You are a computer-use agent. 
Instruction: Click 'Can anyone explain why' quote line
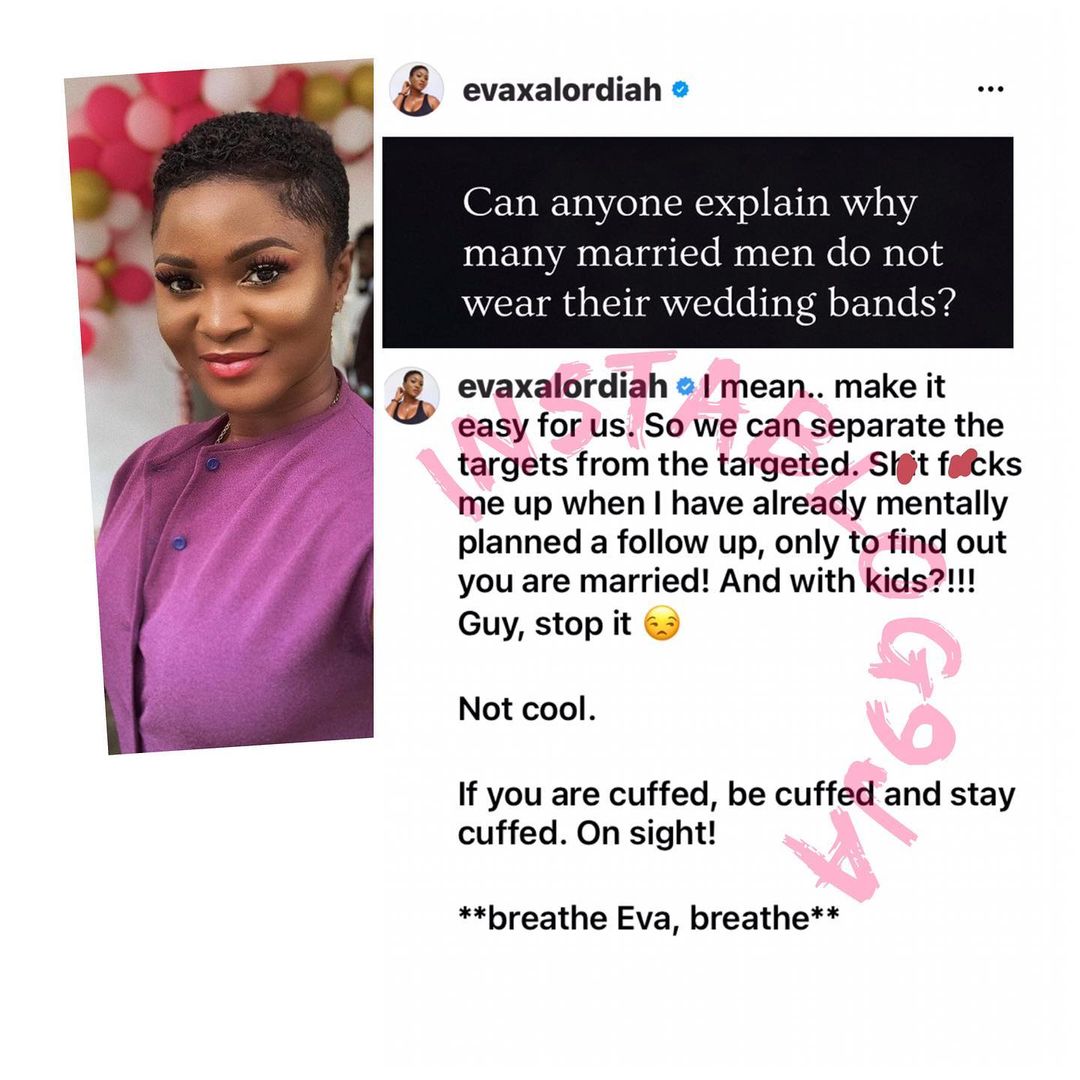[689, 203]
